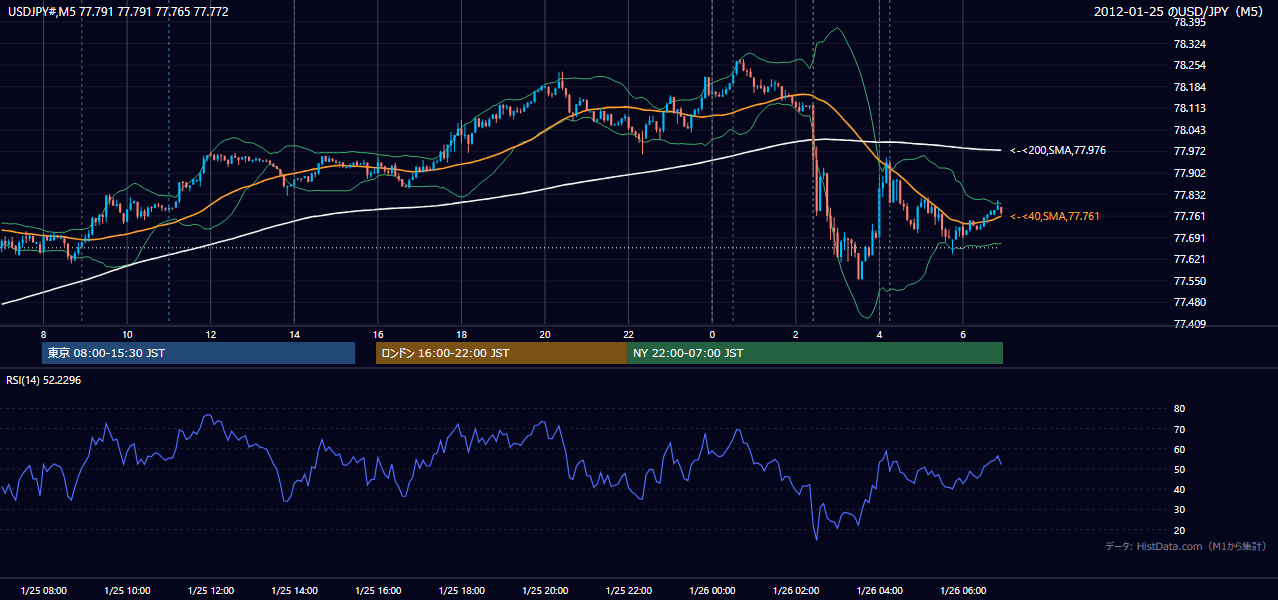Image resolution: width=1278 pixels, height=600 pixels.
Task: Click the 1/26 00:00 time label
Action: pos(712,590)
